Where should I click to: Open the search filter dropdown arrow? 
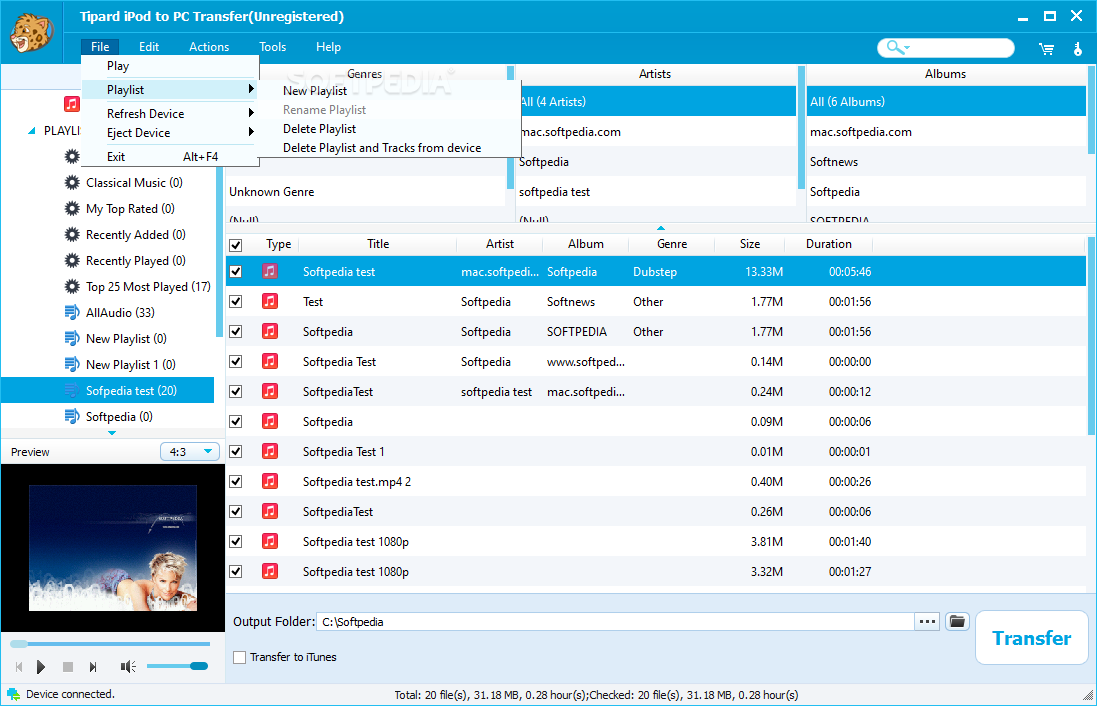(907, 48)
